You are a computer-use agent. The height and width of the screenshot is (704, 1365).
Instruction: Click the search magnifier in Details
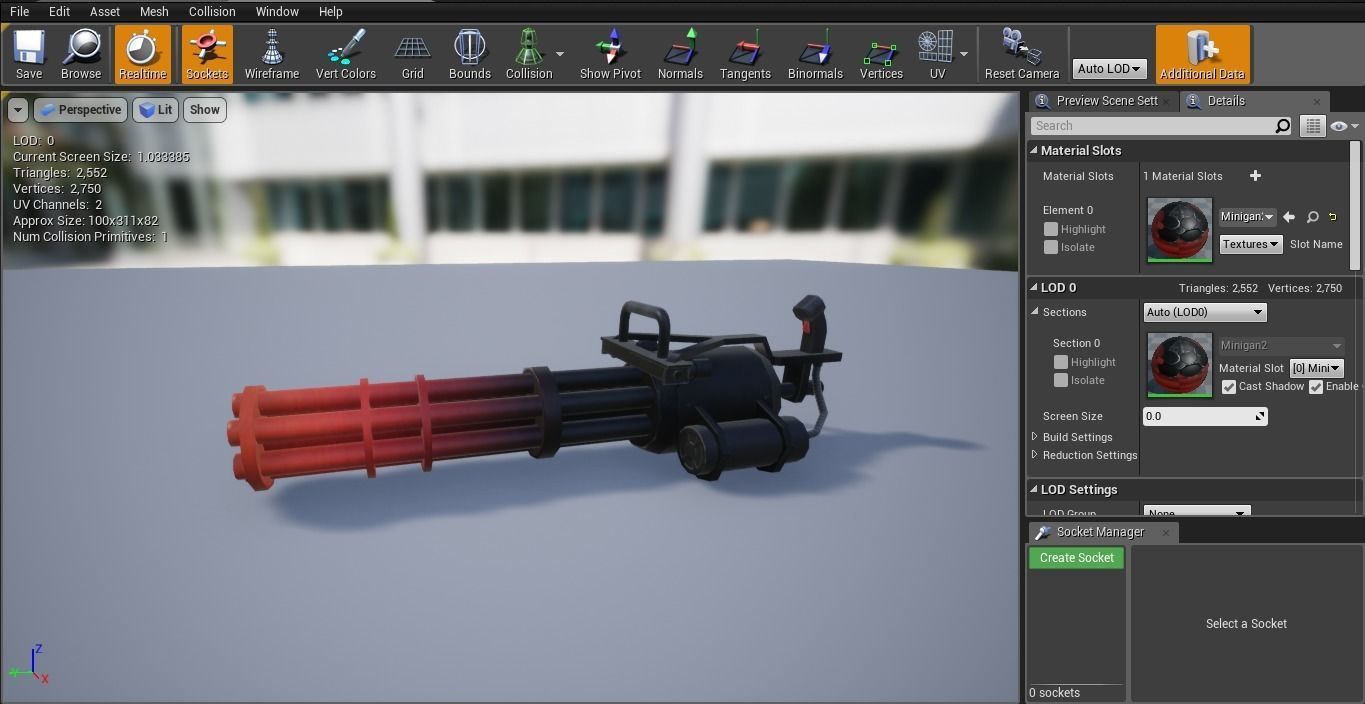click(1283, 126)
